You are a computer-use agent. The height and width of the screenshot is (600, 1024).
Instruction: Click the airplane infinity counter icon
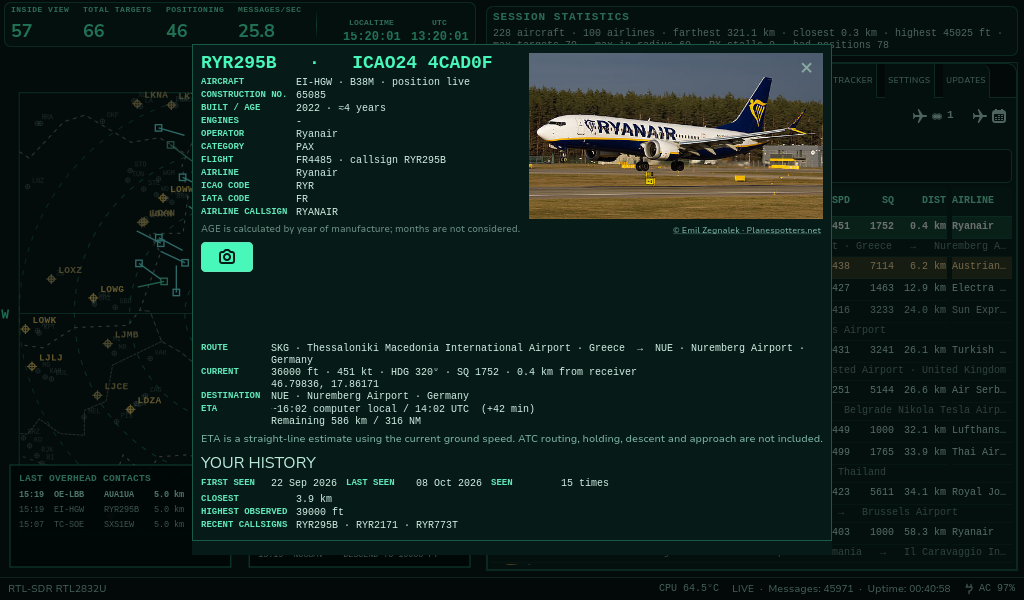click(x=933, y=116)
